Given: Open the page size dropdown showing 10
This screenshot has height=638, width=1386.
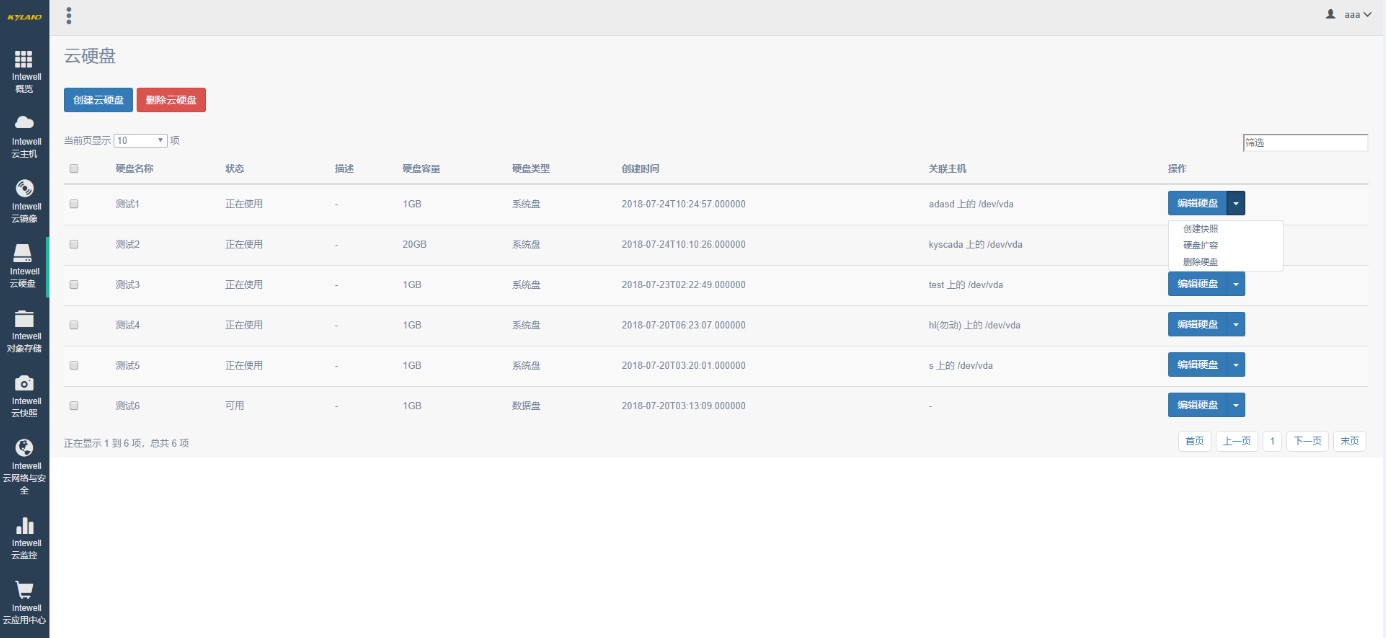Looking at the screenshot, I should click(x=140, y=141).
